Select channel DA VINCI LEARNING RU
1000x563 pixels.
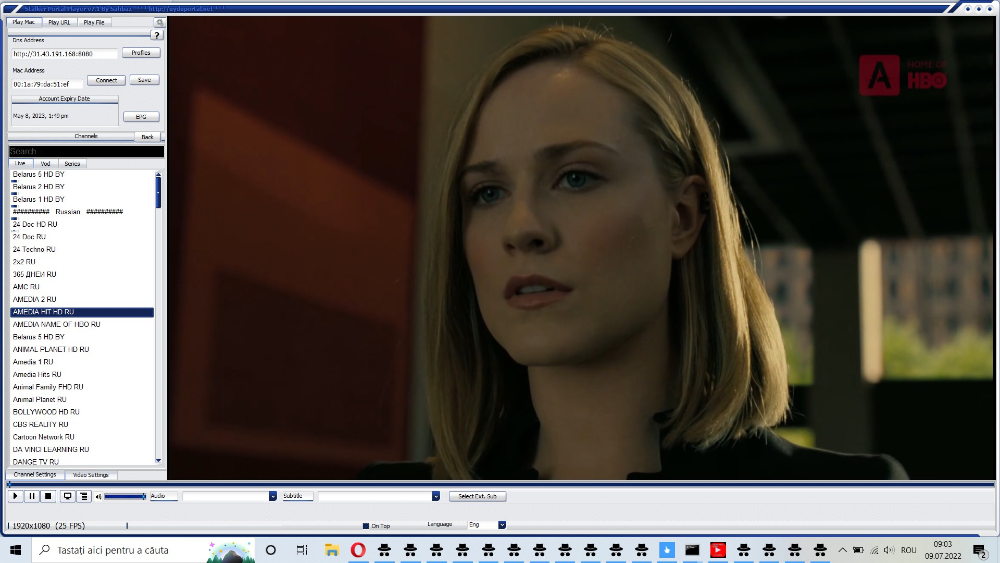[51, 450]
